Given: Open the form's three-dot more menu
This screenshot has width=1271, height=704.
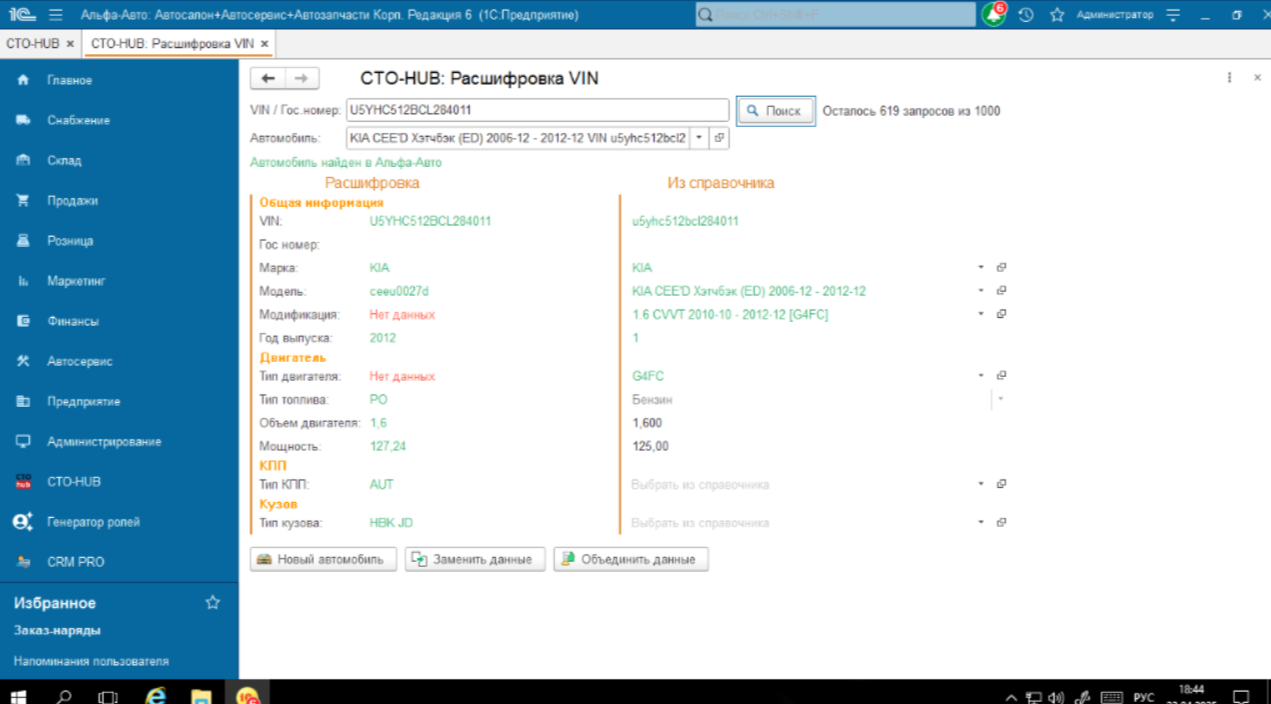Looking at the screenshot, I should [x=1229, y=78].
